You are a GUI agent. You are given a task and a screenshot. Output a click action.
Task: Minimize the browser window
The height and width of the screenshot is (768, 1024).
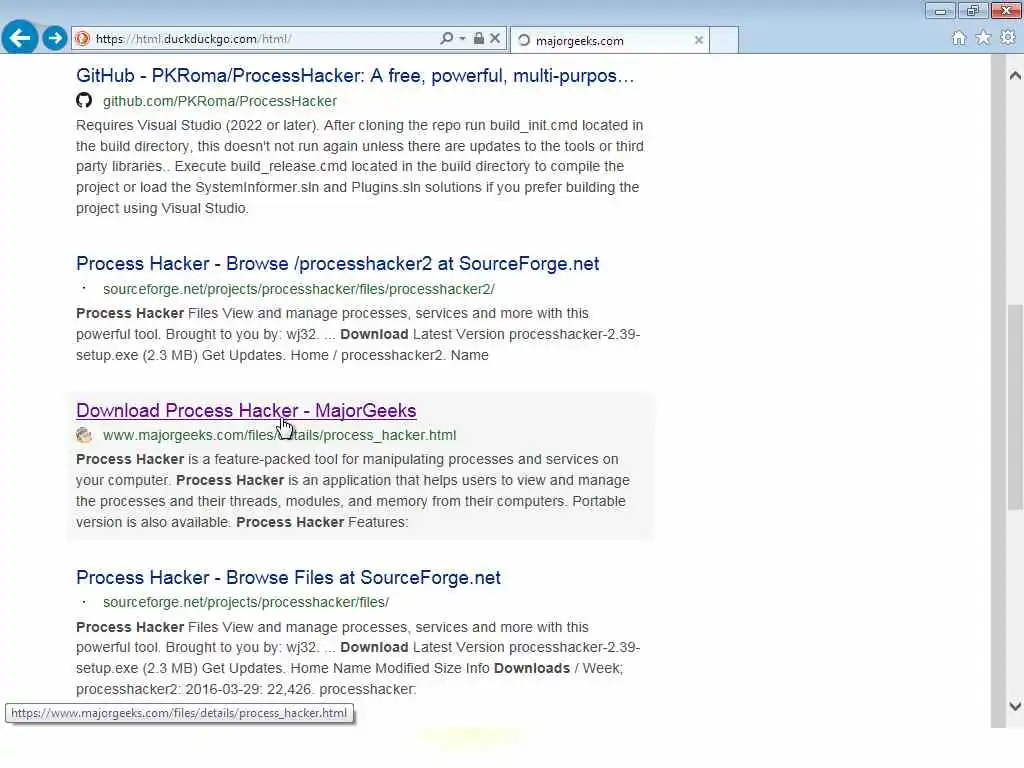tap(940, 10)
